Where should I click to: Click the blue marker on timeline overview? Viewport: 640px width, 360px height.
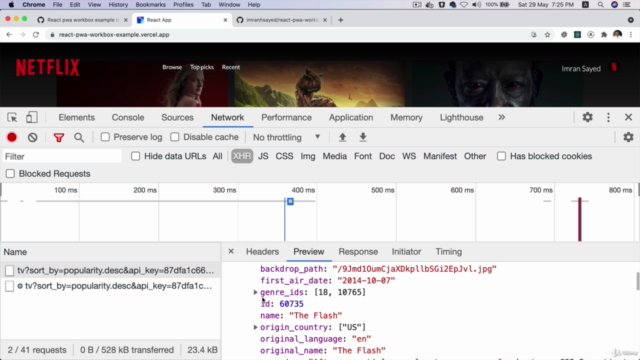point(290,201)
